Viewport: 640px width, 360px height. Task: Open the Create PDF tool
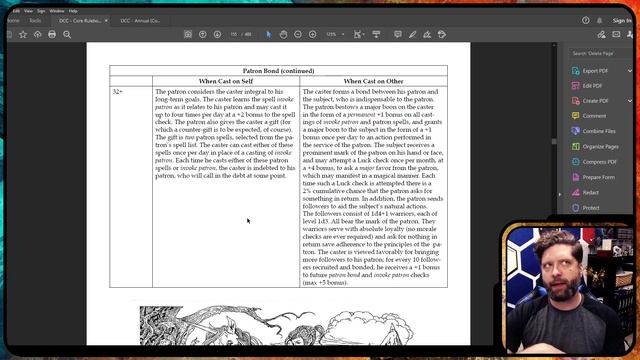tap(596, 101)
